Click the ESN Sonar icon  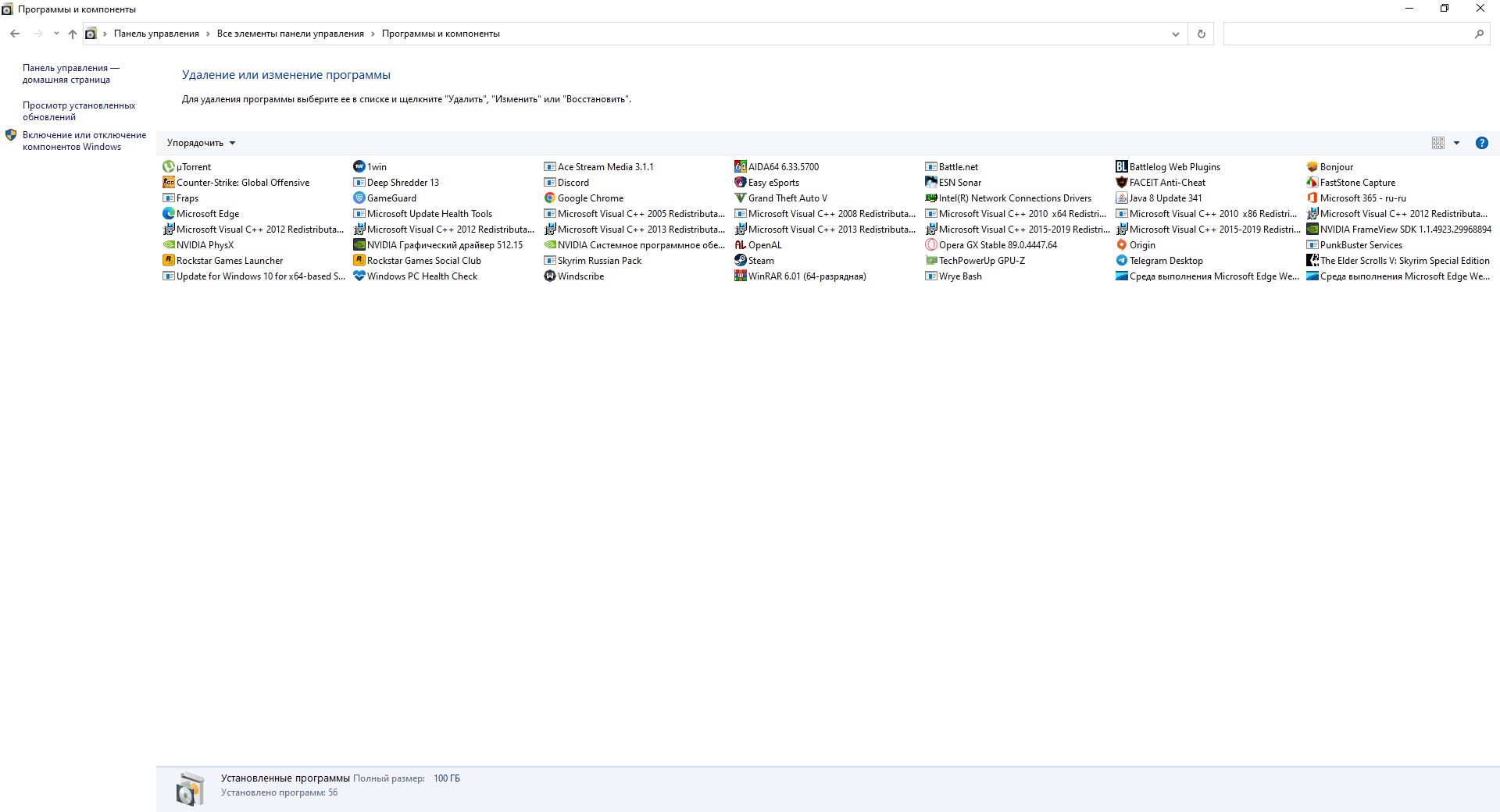coord(930,183)
